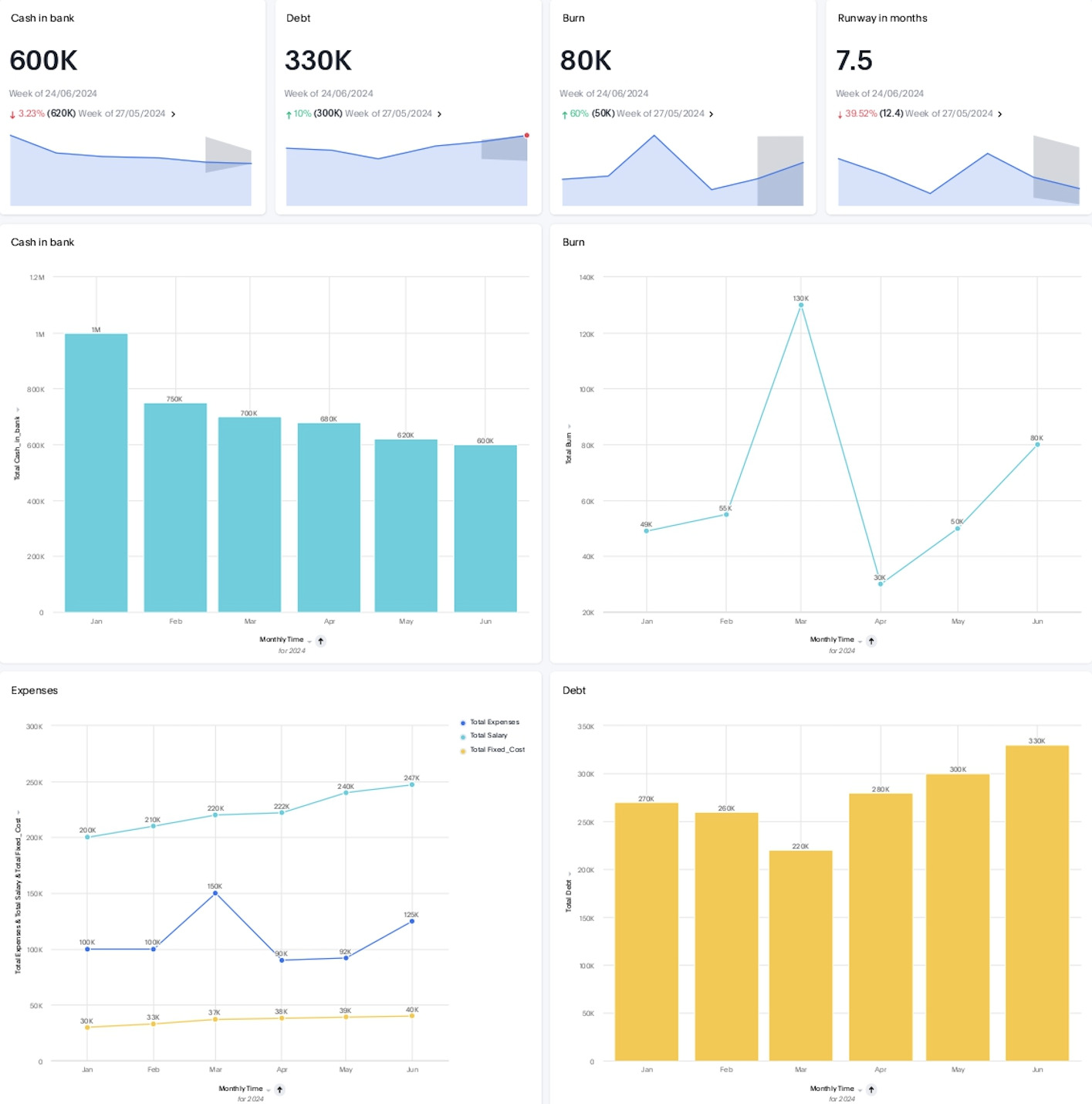Click the sort arrow icon under Debt chart
1092x1104 pixels.
click(x=871, y=1089)
